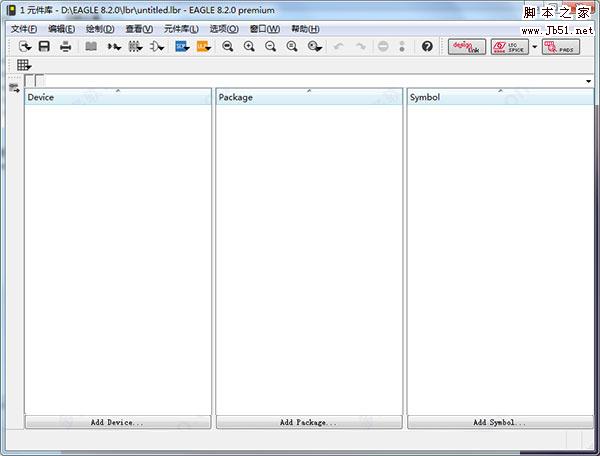Viewport: 600px width, 456px height.
Task: Click the orange BRD board icon
Action: tap(203, 47)
